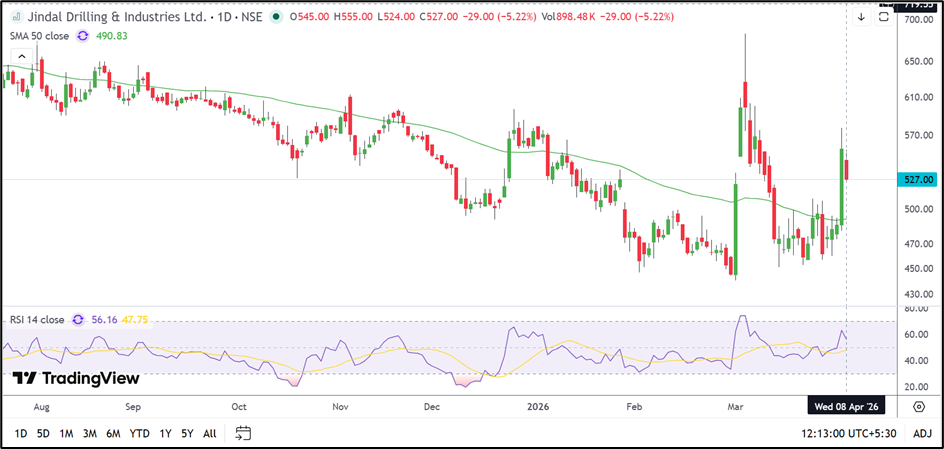Open the go-to-date calendar icon
Image resolution: width=944 pixels, height=449 pixels.
click(x=242, y=433)
